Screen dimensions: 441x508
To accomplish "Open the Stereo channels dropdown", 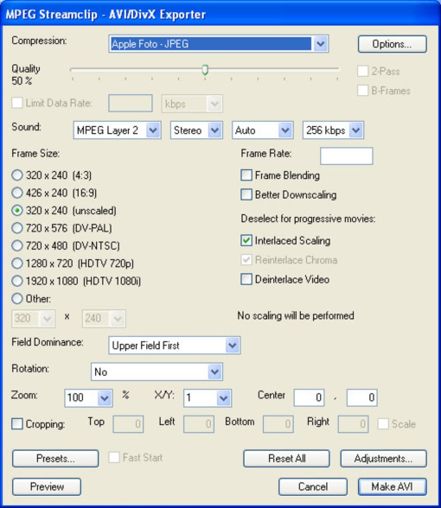I will [196, 130].
